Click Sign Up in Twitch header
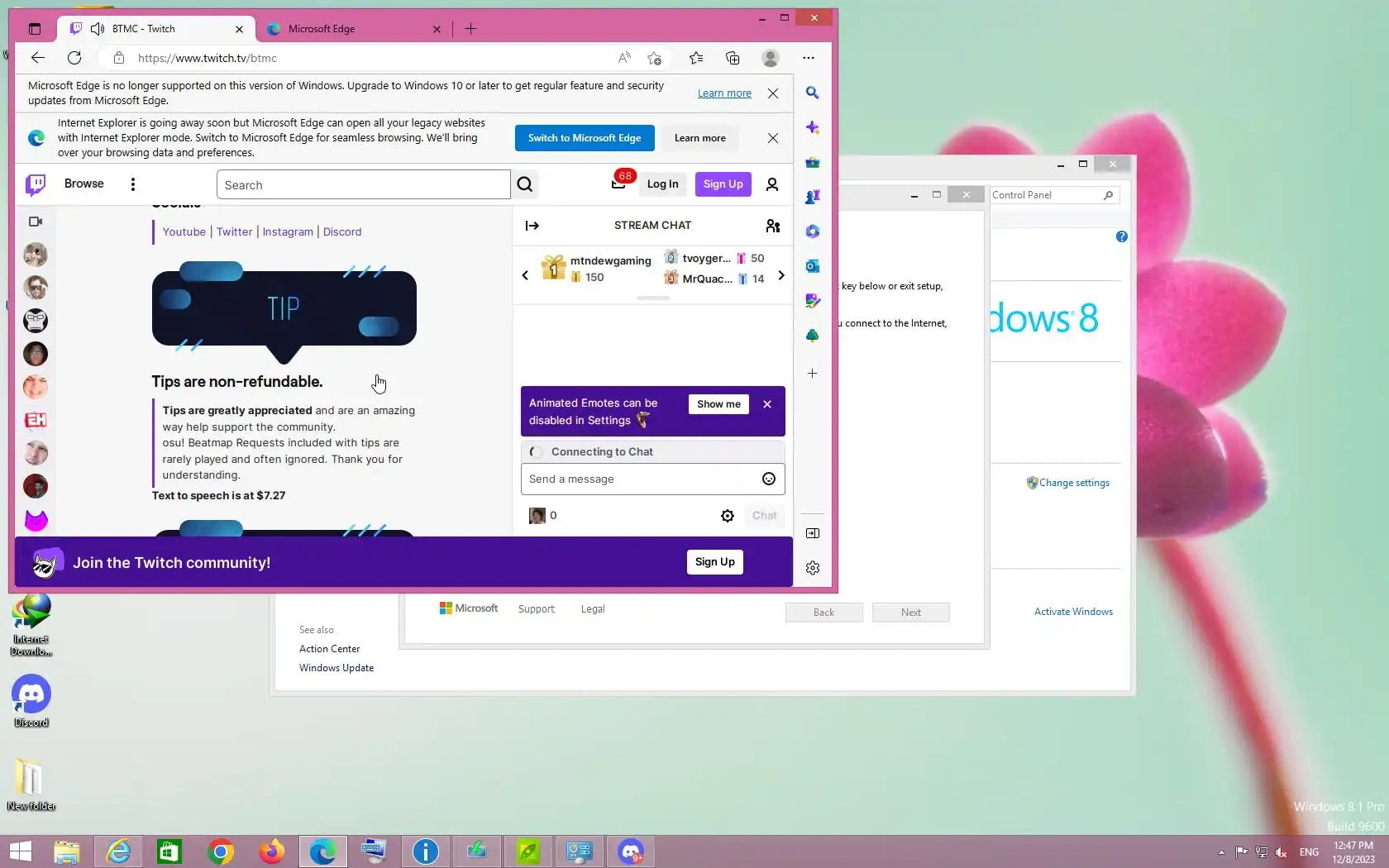 coord(723,184)
